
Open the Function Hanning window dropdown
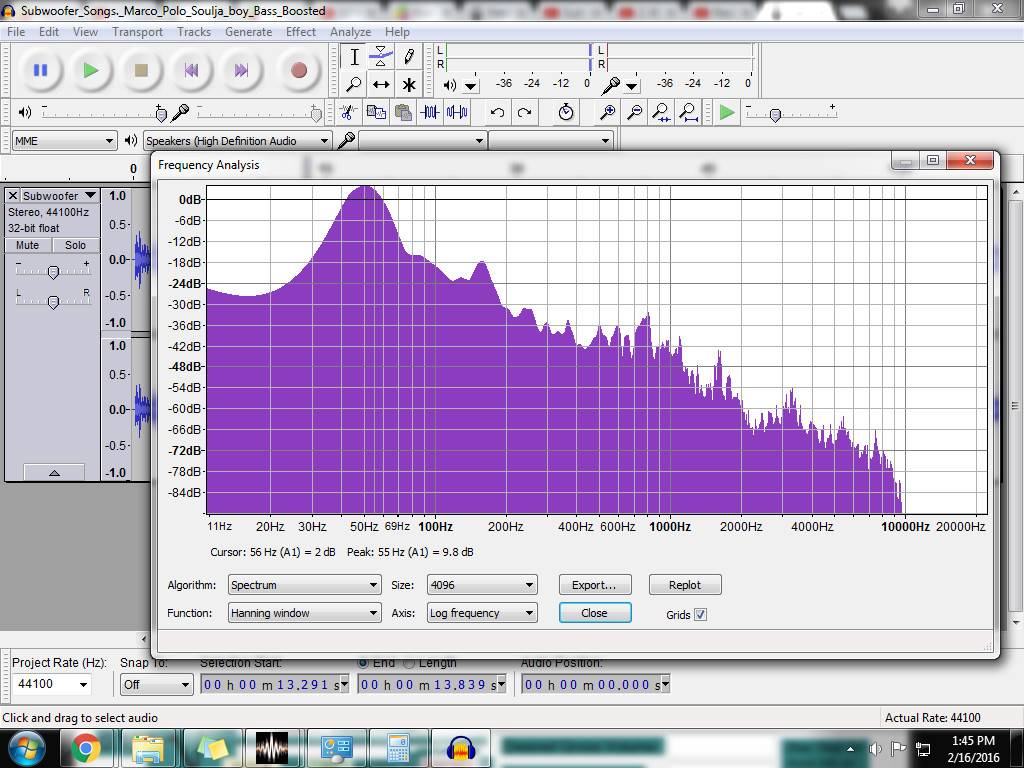coord(304,613)
